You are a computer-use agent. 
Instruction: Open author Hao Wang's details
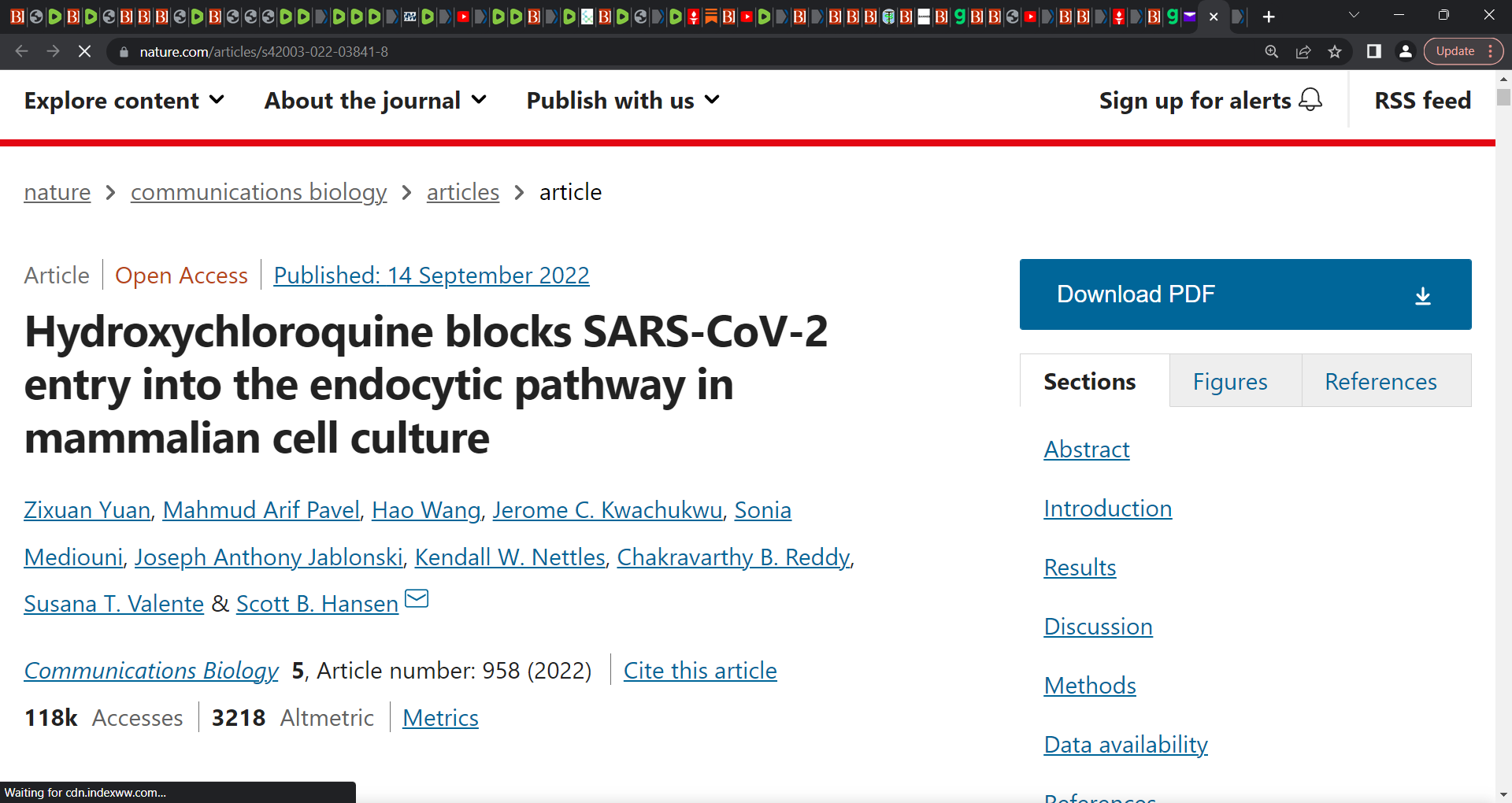(426, 510)
